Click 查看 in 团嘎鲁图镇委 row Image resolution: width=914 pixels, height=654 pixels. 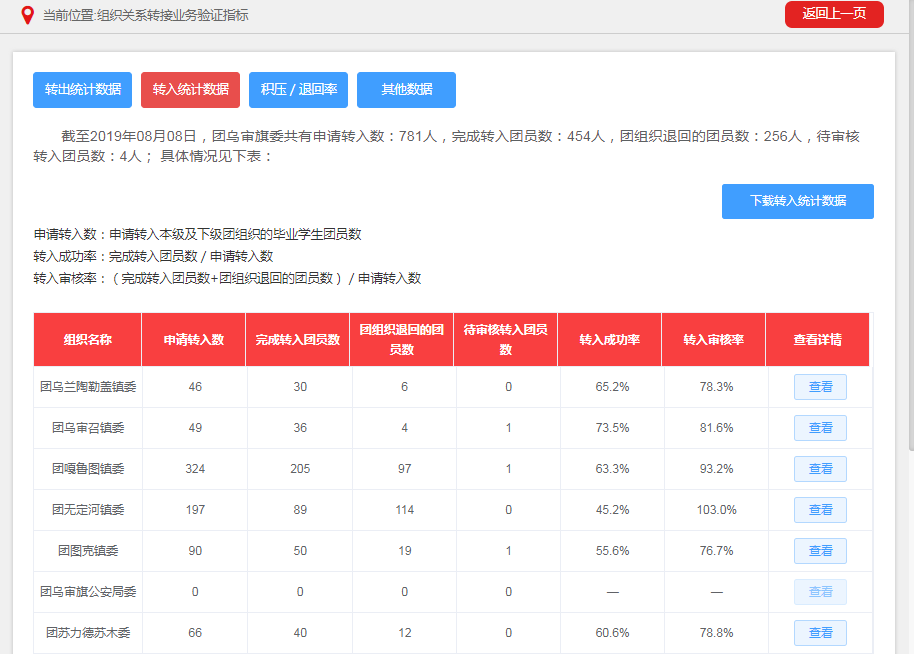point(820,469)
